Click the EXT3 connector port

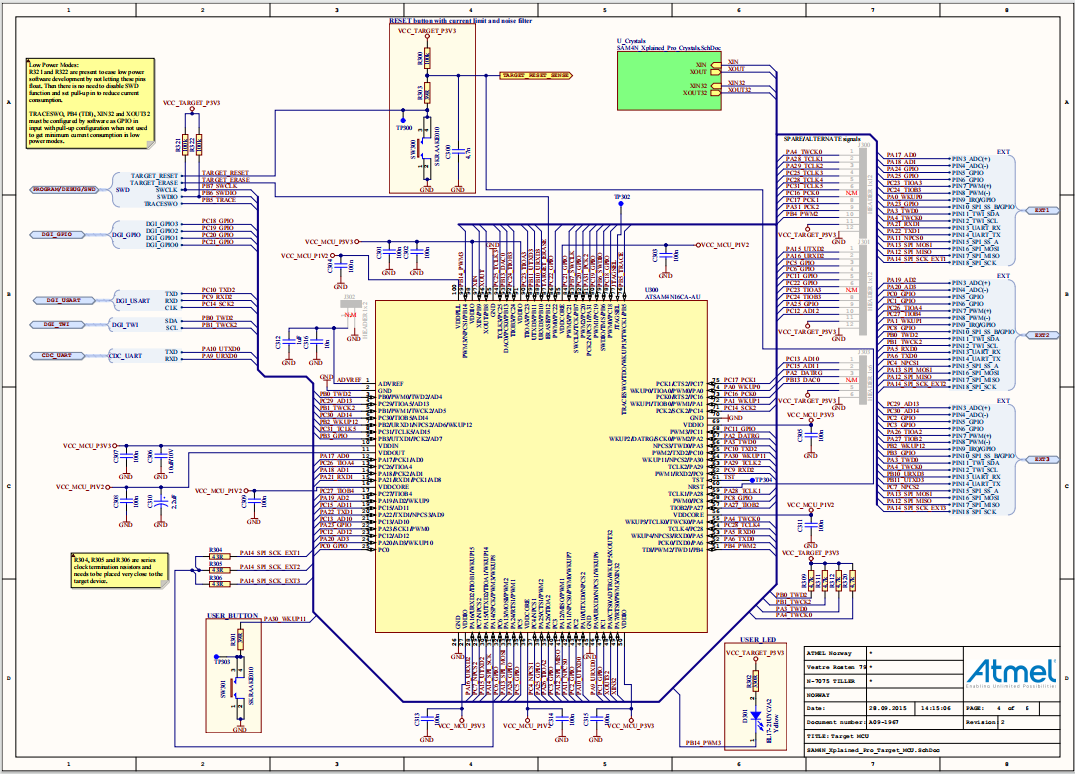pyautogui.click(x=1041, y=458)
